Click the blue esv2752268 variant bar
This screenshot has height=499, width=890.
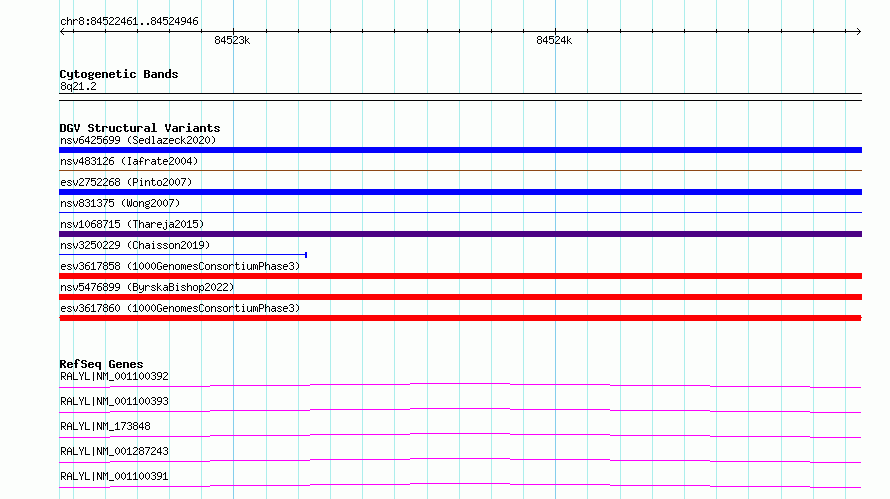(460, 192)
